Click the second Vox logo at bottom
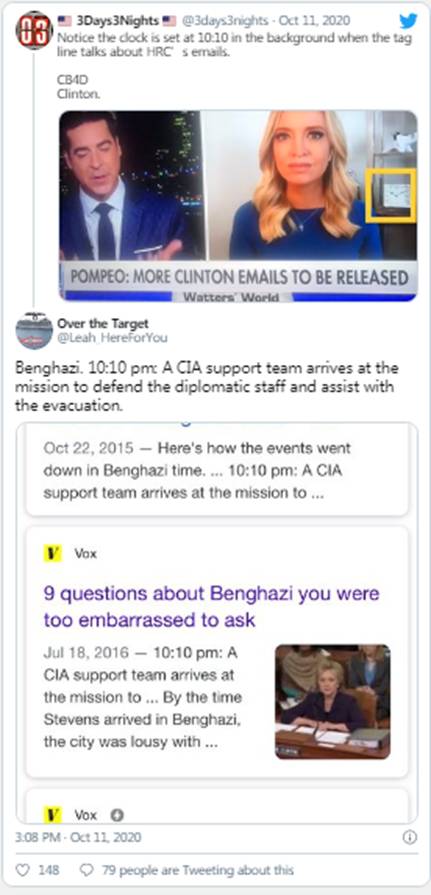 [53, 815]
